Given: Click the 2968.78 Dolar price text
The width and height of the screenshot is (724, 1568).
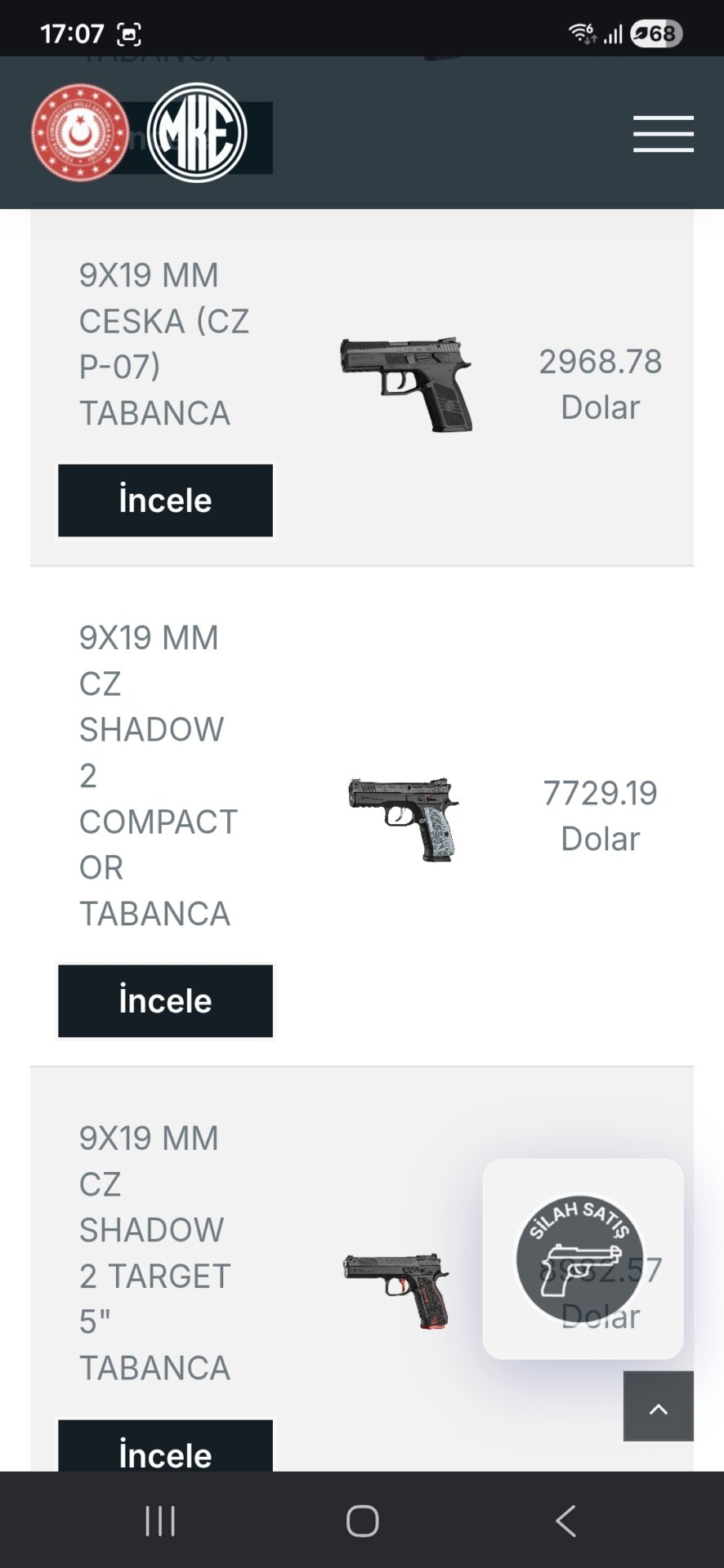Looking at the screenshot, I should (600, 384).
